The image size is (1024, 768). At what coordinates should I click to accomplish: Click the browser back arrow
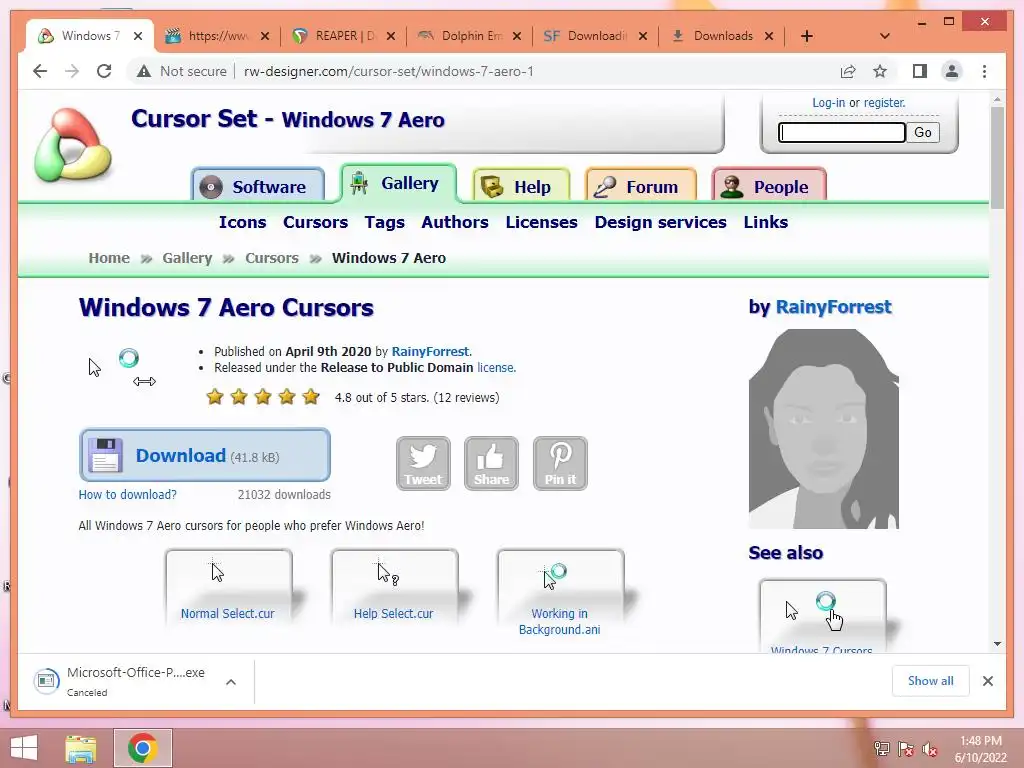point(40,71)
